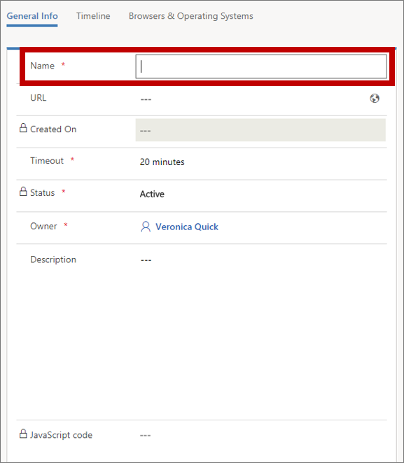Click the Timeout value 20 minutes
404x463 pixels.
[x=162, y=162]
